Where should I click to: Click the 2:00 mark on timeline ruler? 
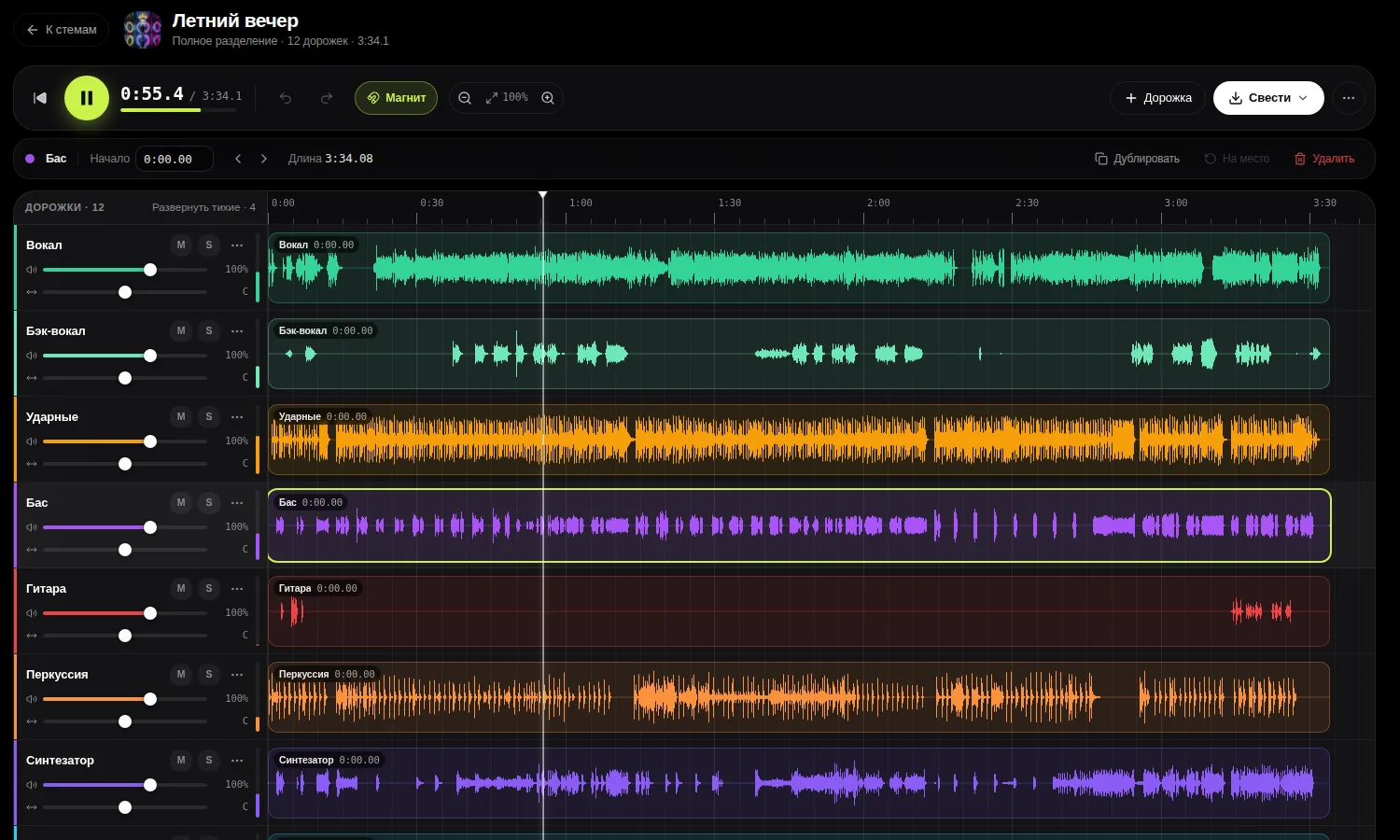[878, 203]
